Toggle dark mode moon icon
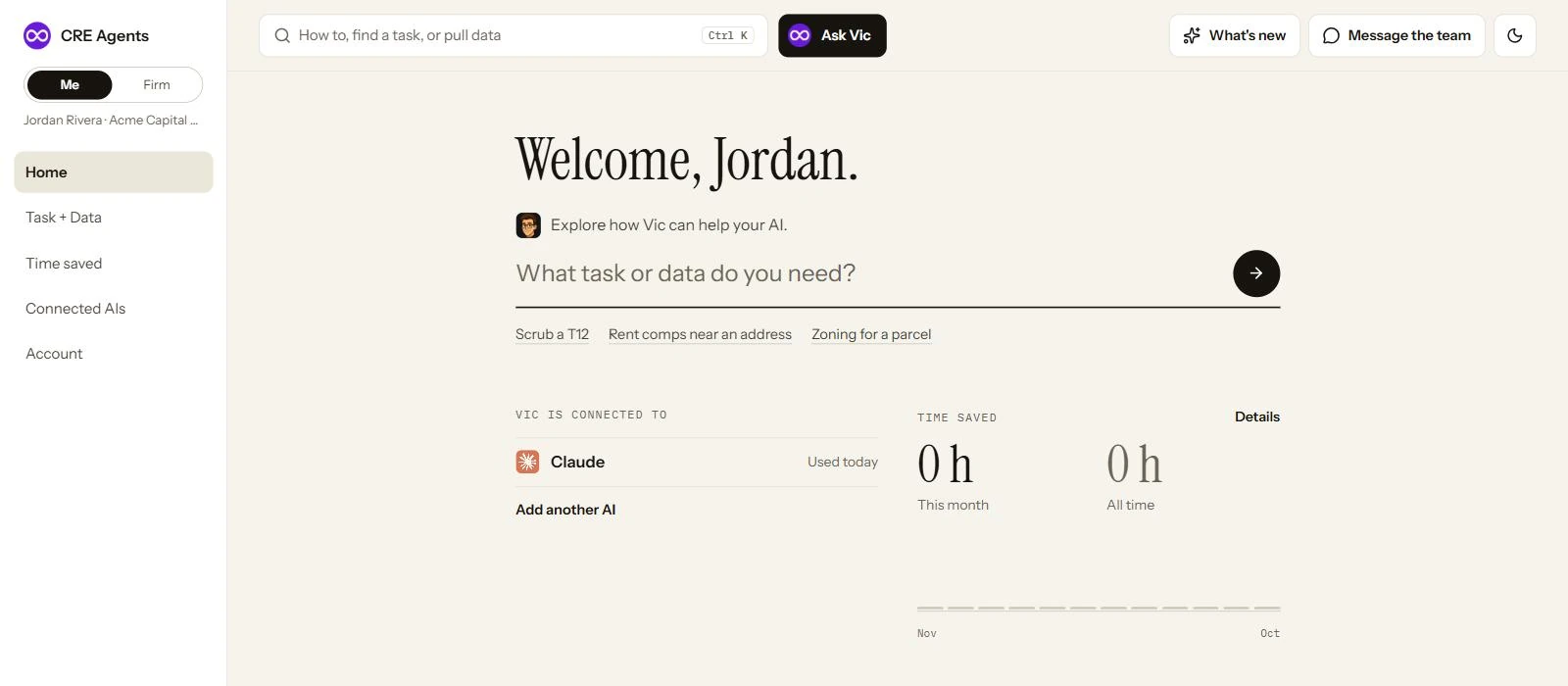 click(1515, 35)
